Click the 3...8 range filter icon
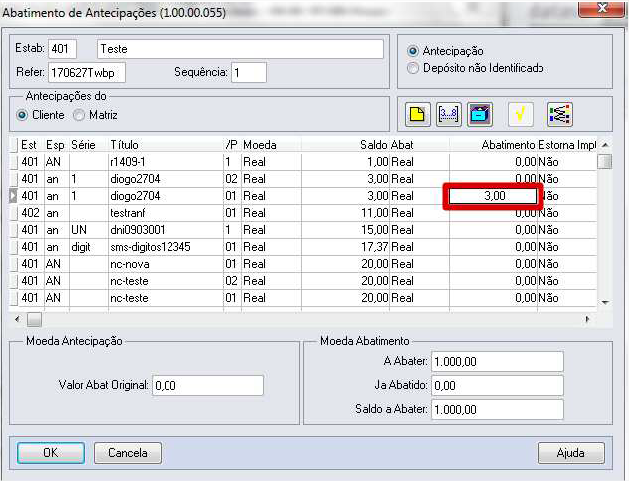 coord(448,115)
